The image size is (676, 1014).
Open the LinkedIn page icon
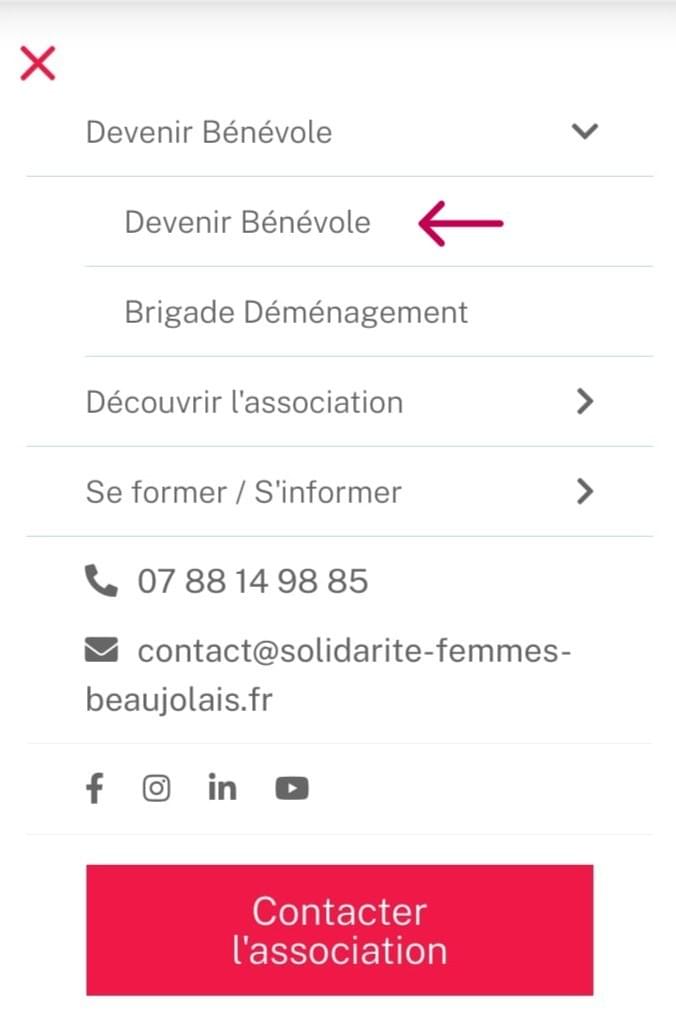(x=222, y=789)
